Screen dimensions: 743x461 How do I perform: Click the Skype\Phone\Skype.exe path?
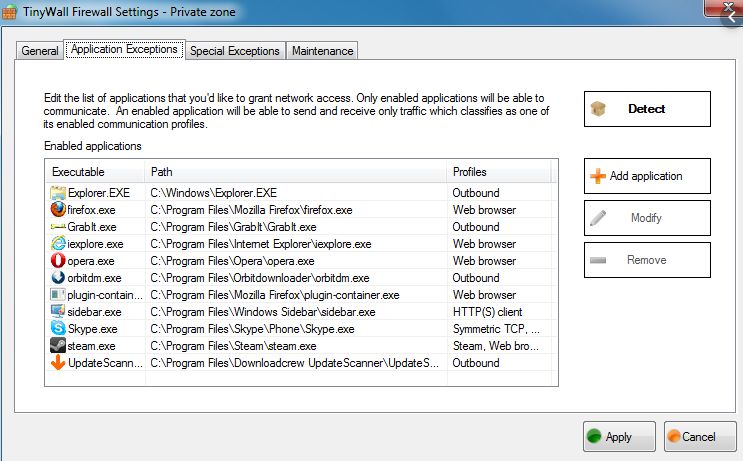[252, 329]
